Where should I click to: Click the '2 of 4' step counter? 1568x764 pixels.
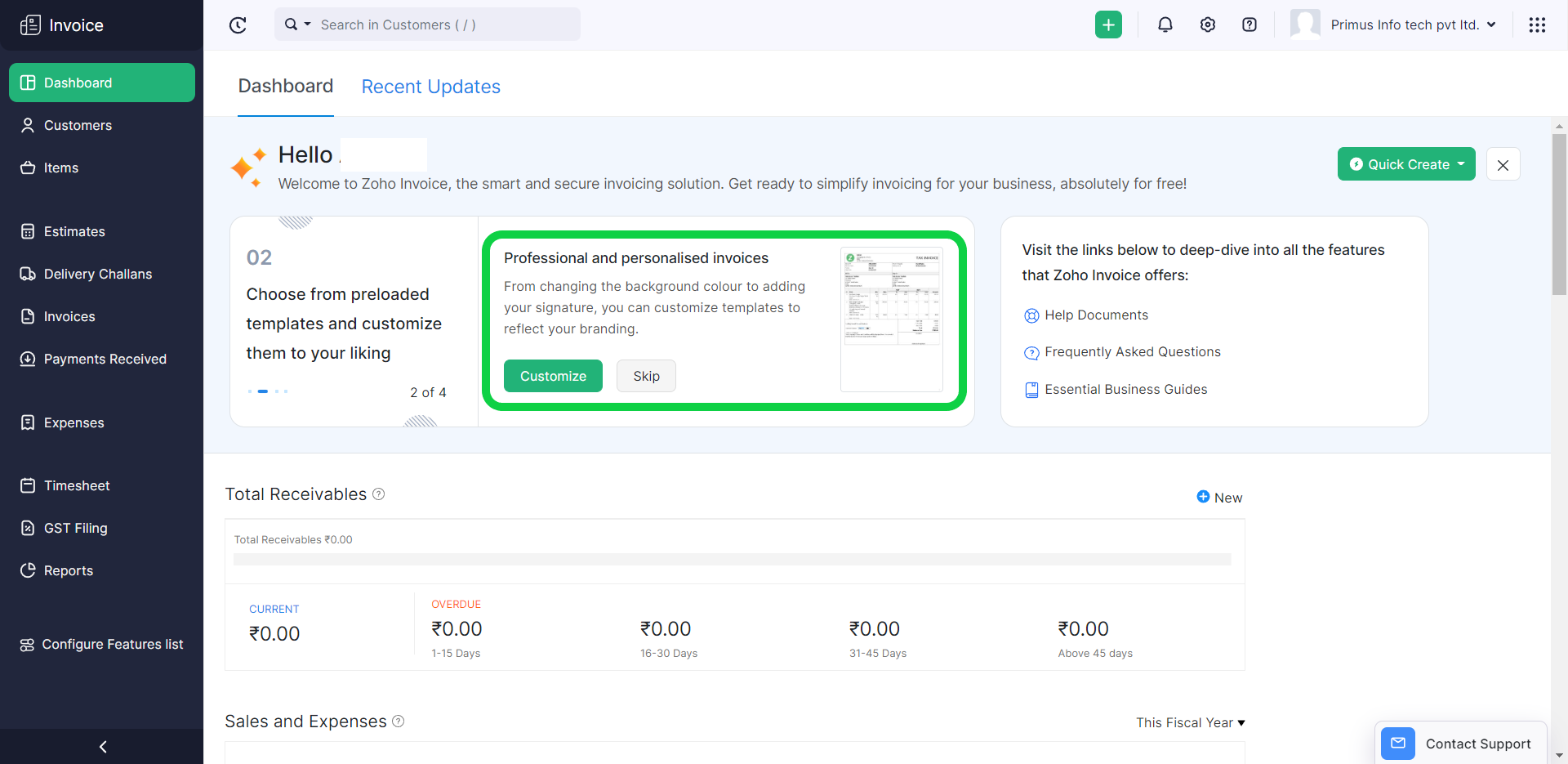[x=428, y=392]
